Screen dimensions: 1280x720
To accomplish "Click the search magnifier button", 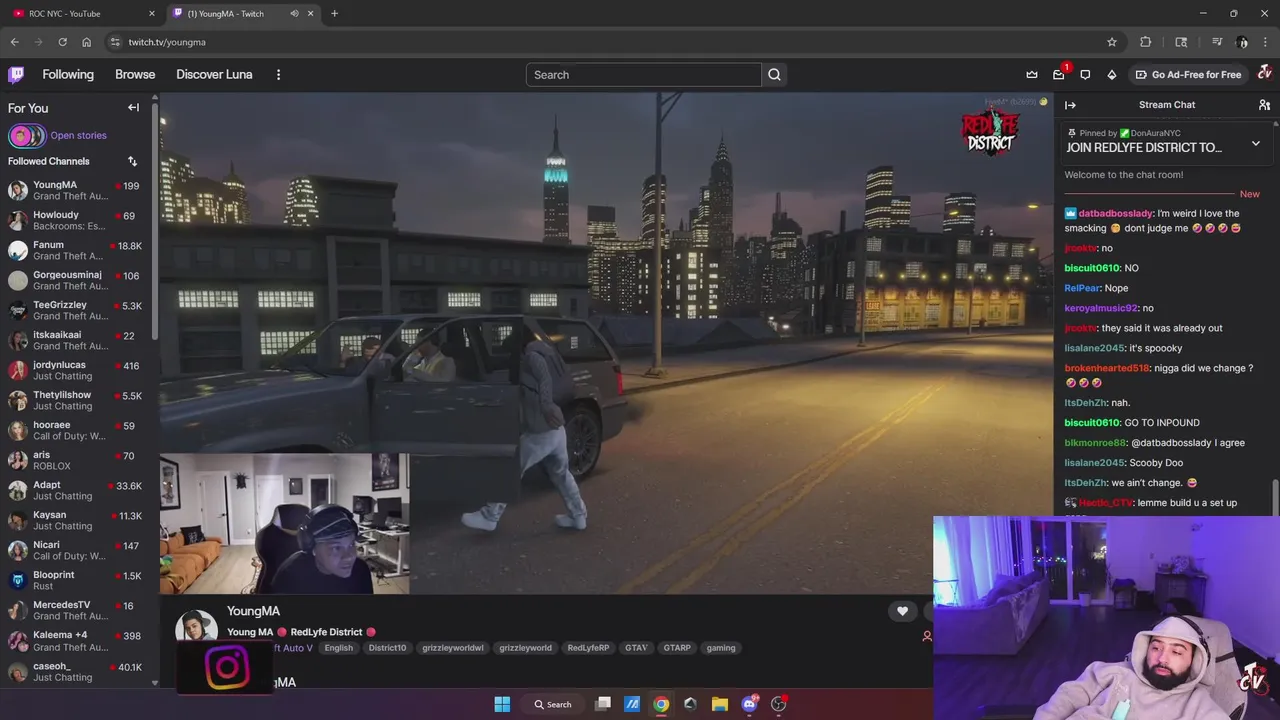I will tap(774, 74).
